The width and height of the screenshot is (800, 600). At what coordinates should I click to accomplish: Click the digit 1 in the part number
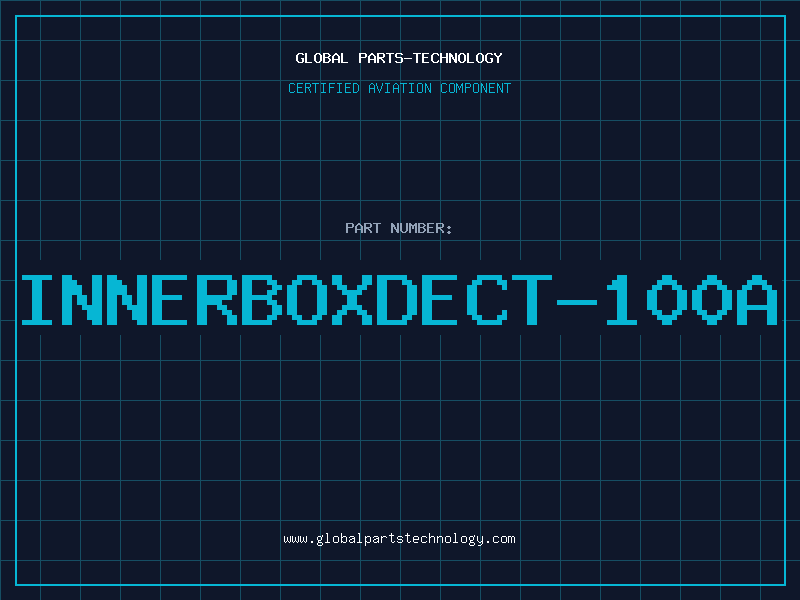point(622,299)
